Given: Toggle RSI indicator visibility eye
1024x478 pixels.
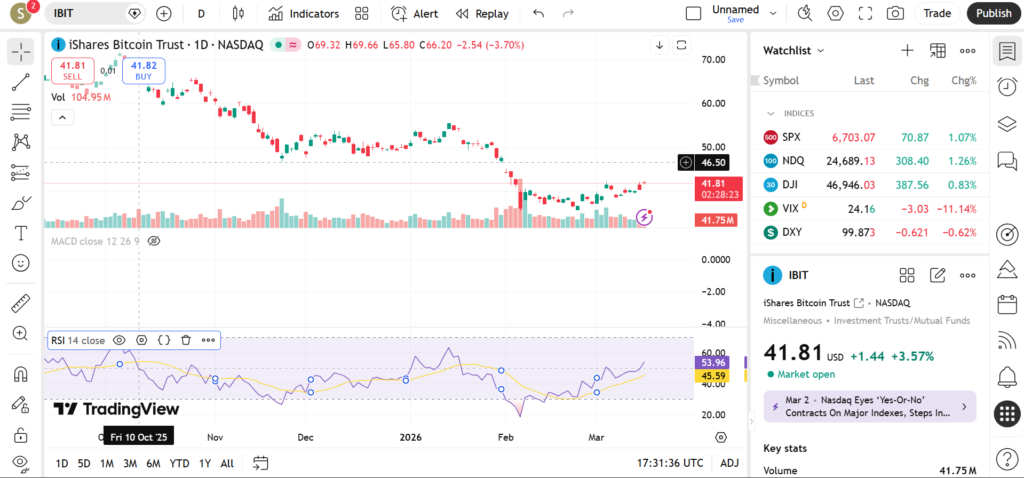Looking at the screenshot, I should pos(119,340).
